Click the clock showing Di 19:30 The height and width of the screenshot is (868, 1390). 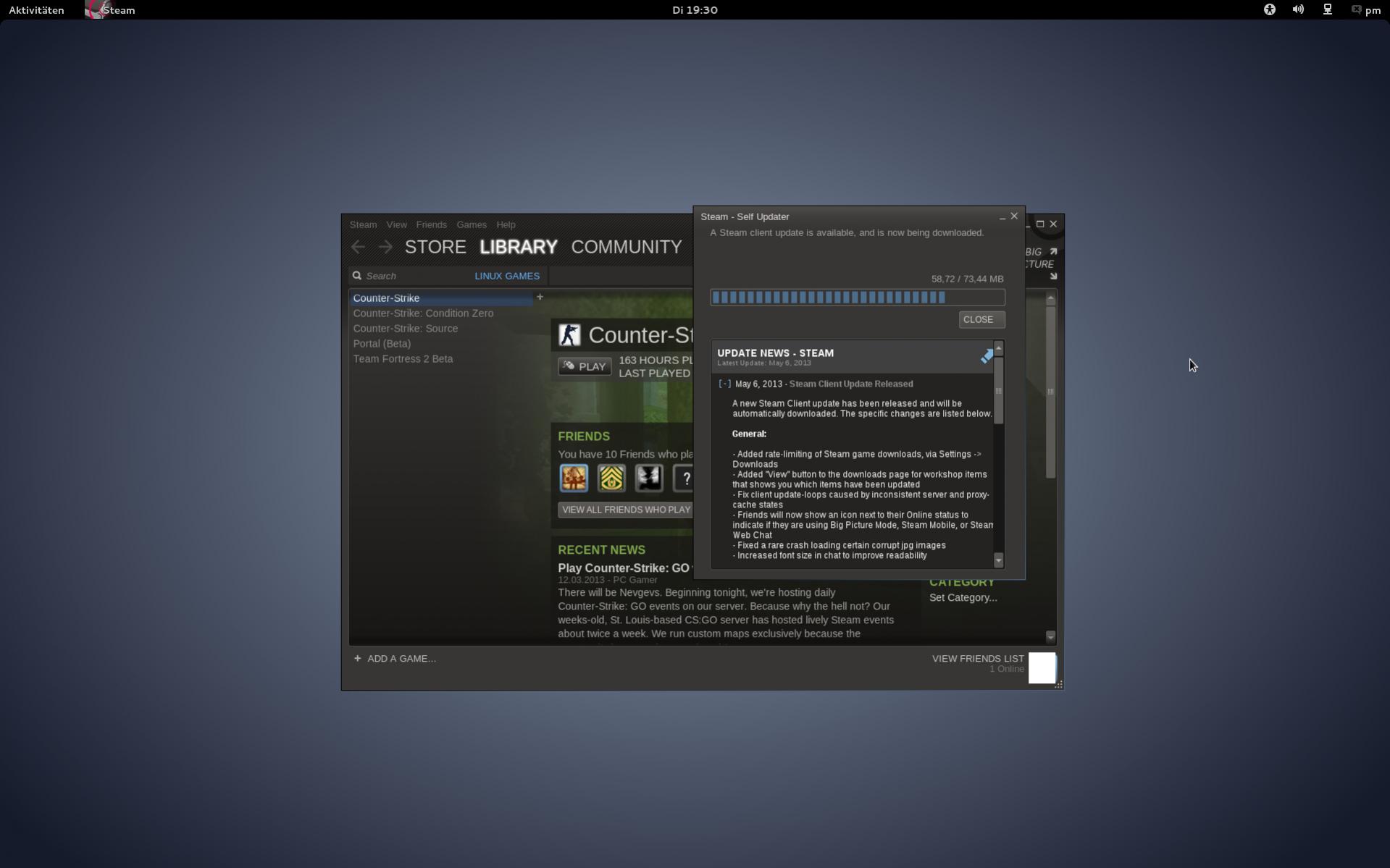[x=695, y=9]
